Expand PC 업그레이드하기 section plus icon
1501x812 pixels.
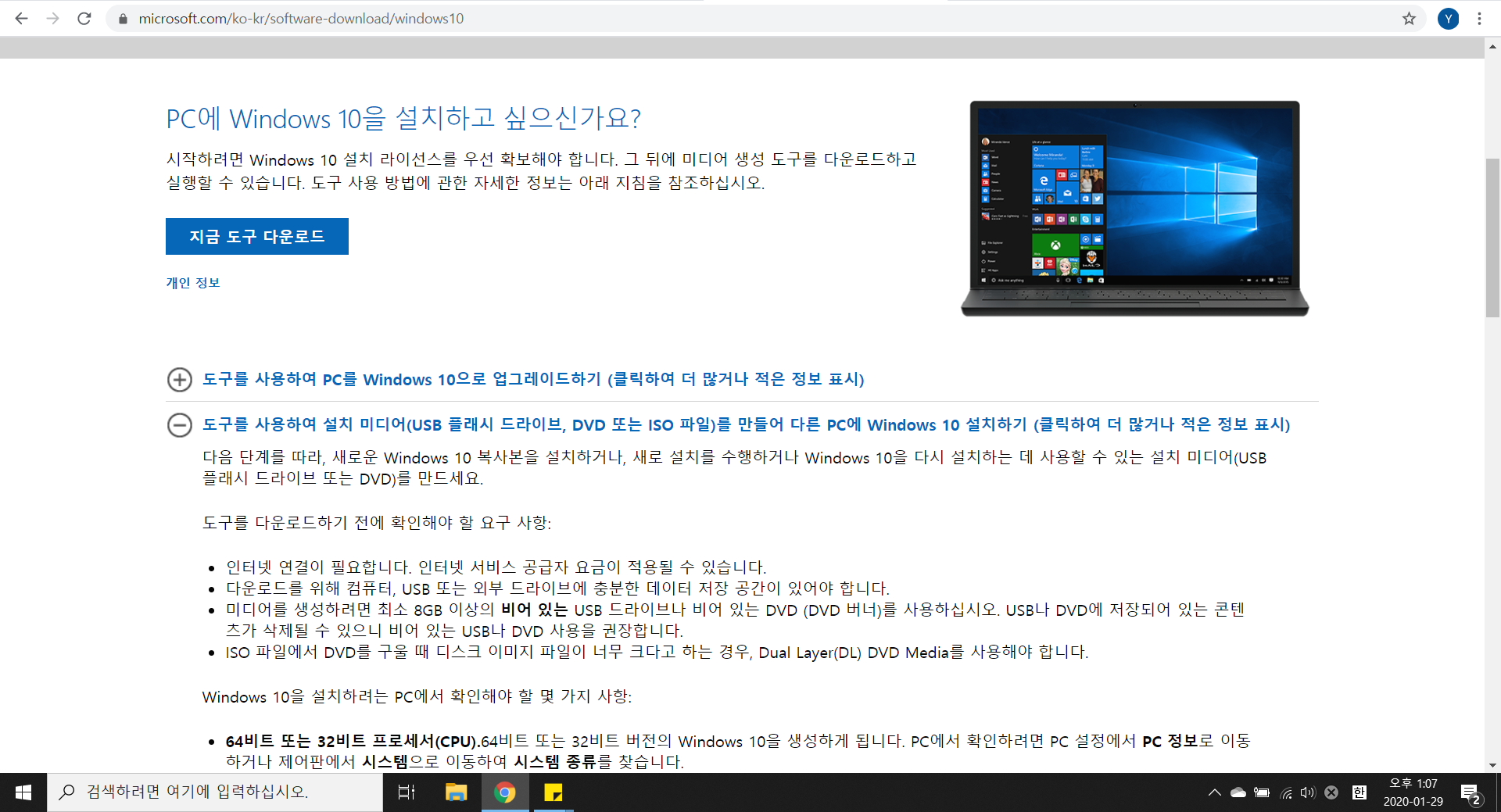(180, 380)
